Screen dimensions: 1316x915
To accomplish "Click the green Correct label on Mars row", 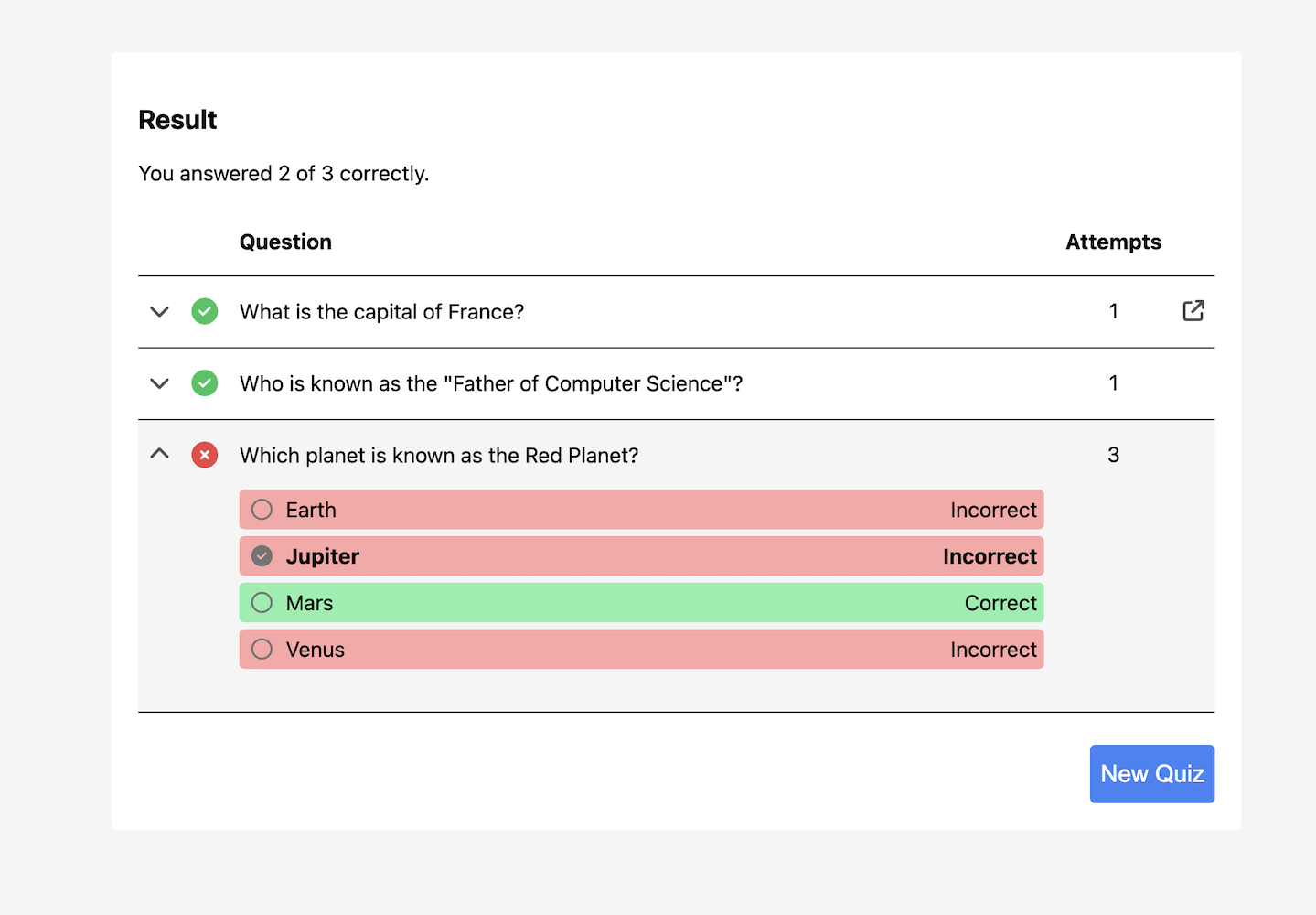I will click(x=1000, y=603).
